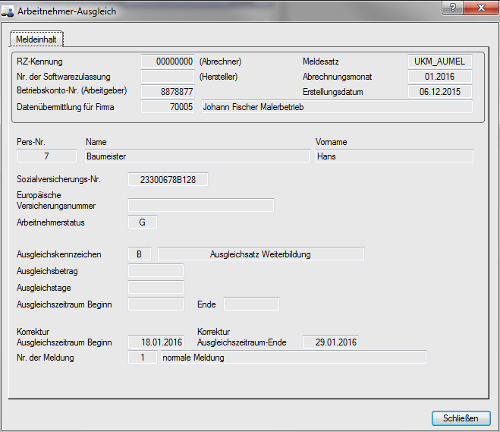Click the Betriebskonto-Nr. field 8878877
Viewport: 500px width, 432px height.
pyautogui.click(x=168, y=92)
